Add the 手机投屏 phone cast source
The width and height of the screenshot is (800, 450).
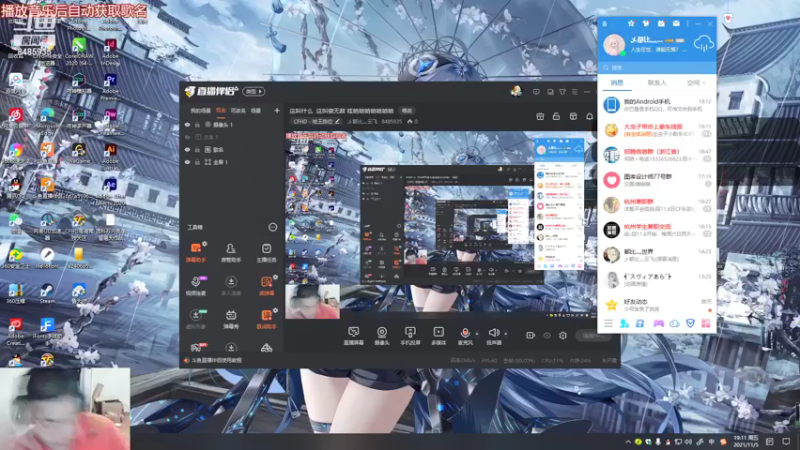click(x=410, y=336)
